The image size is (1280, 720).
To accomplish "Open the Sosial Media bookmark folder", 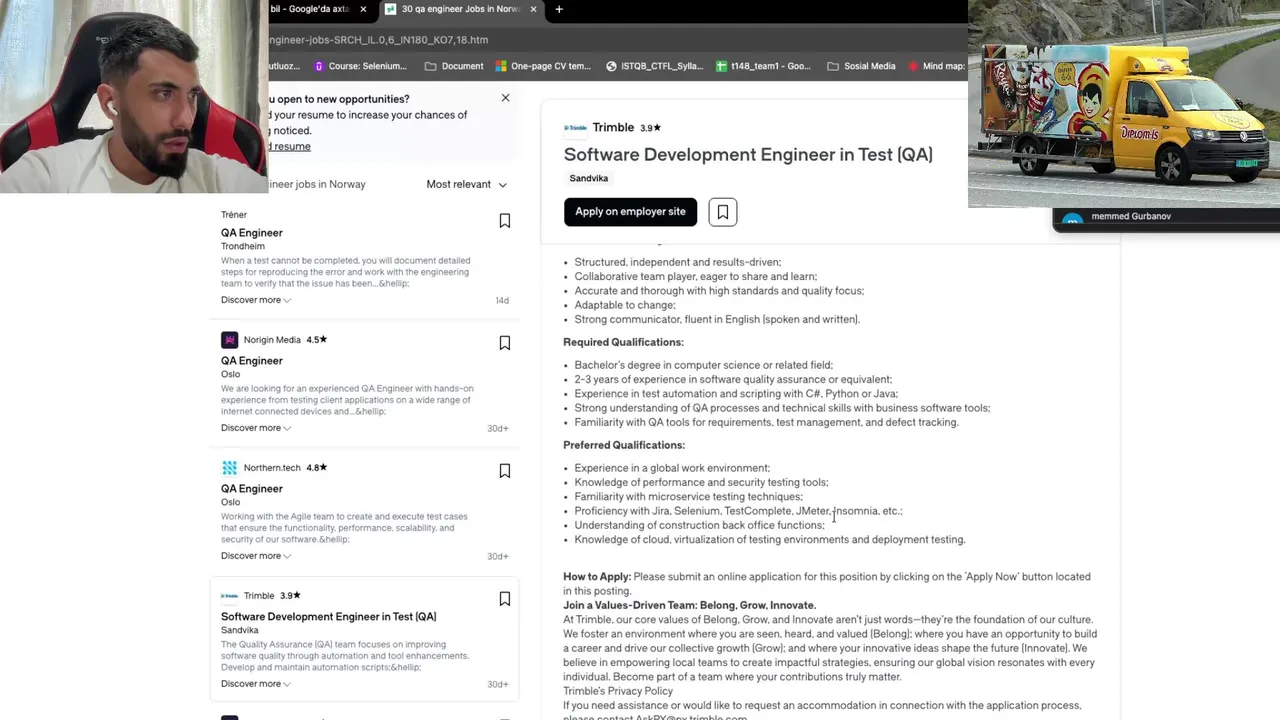I will [861, 66].
